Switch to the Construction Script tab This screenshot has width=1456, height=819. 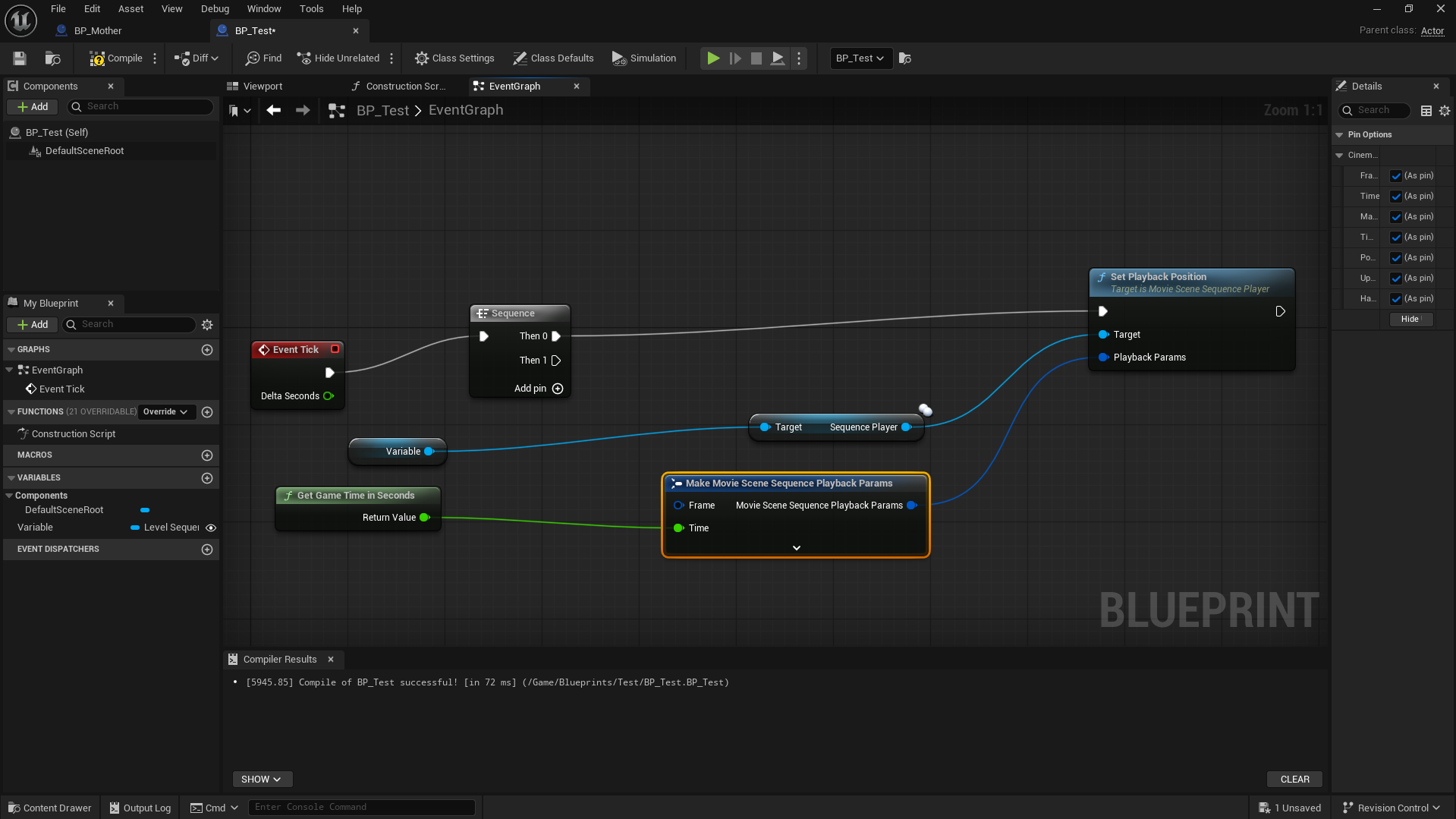coord(405,87)
